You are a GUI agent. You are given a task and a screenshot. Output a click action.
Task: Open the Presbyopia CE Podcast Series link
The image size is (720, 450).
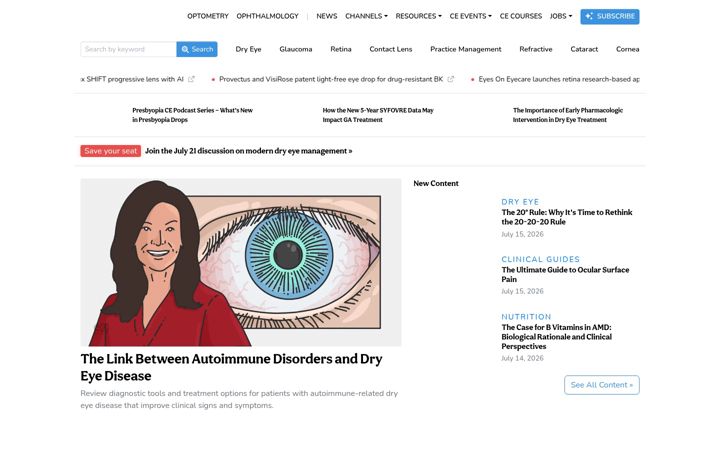click(192, 115)
